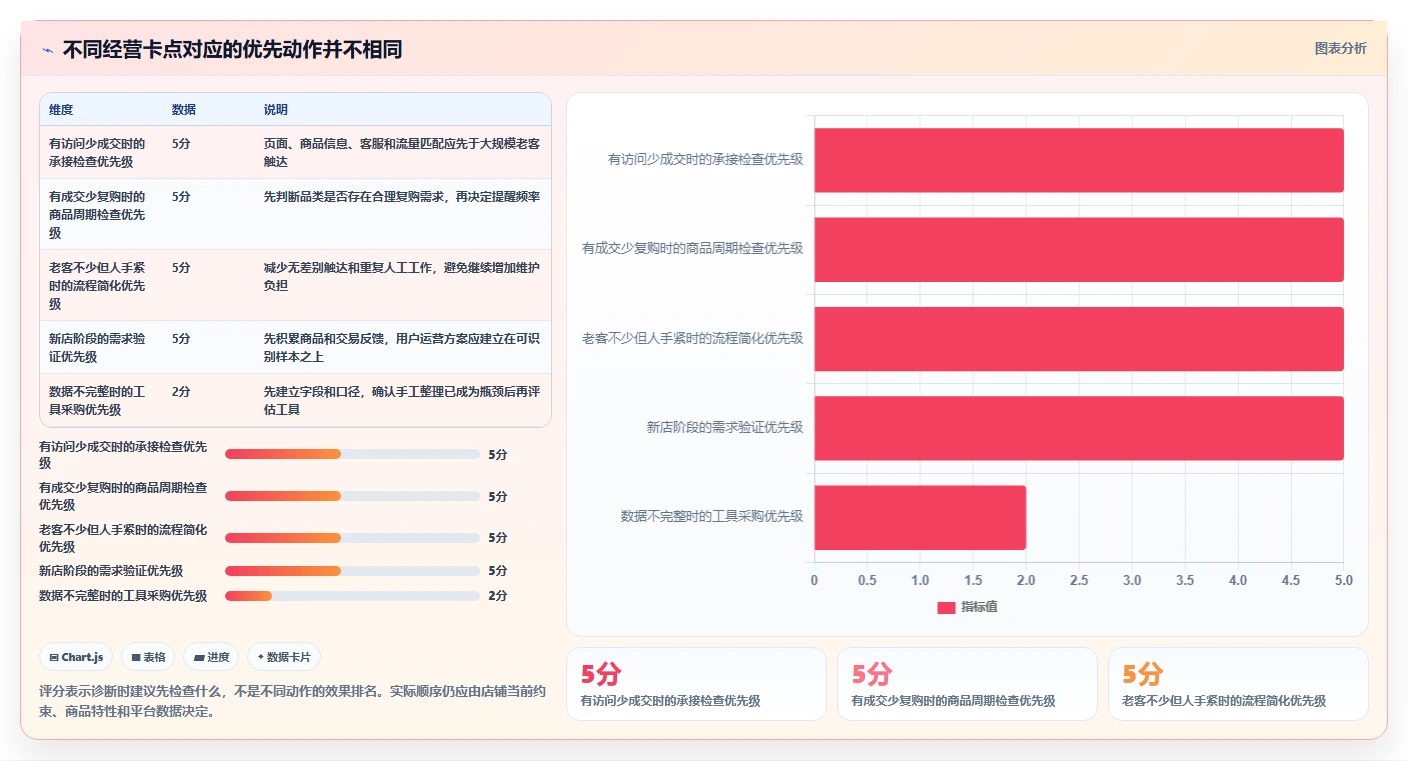Click progress bar for 数据不完整时的工具采购优先级

tap(352, 596)
